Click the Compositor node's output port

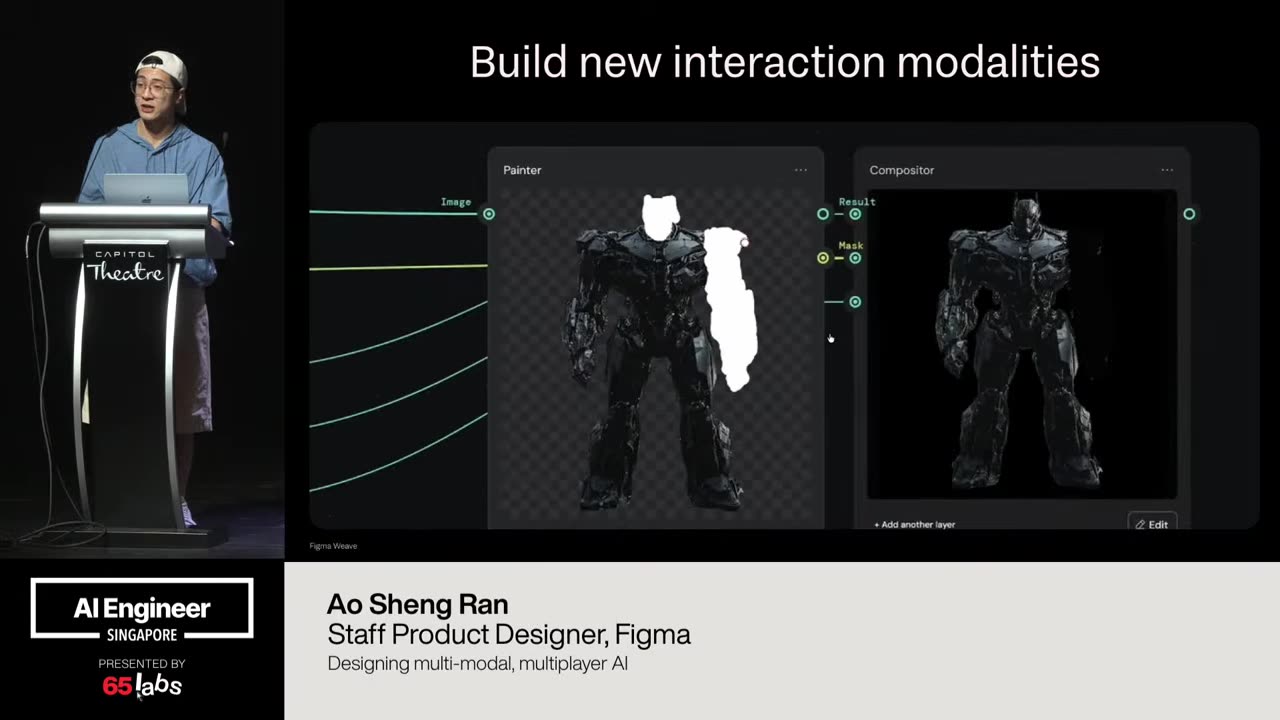pos(1189,214)
